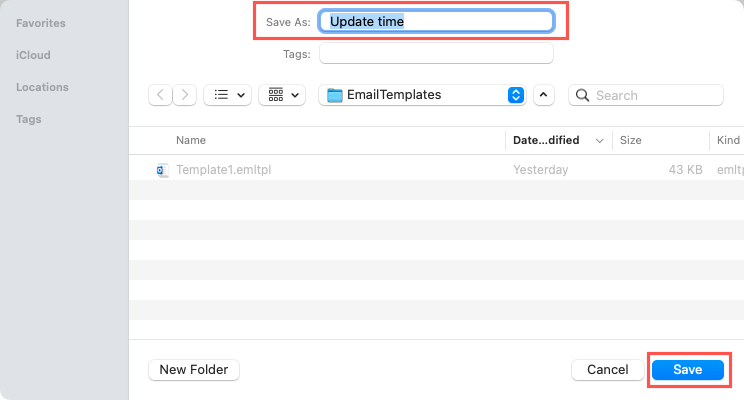Click the Save button

688,370
